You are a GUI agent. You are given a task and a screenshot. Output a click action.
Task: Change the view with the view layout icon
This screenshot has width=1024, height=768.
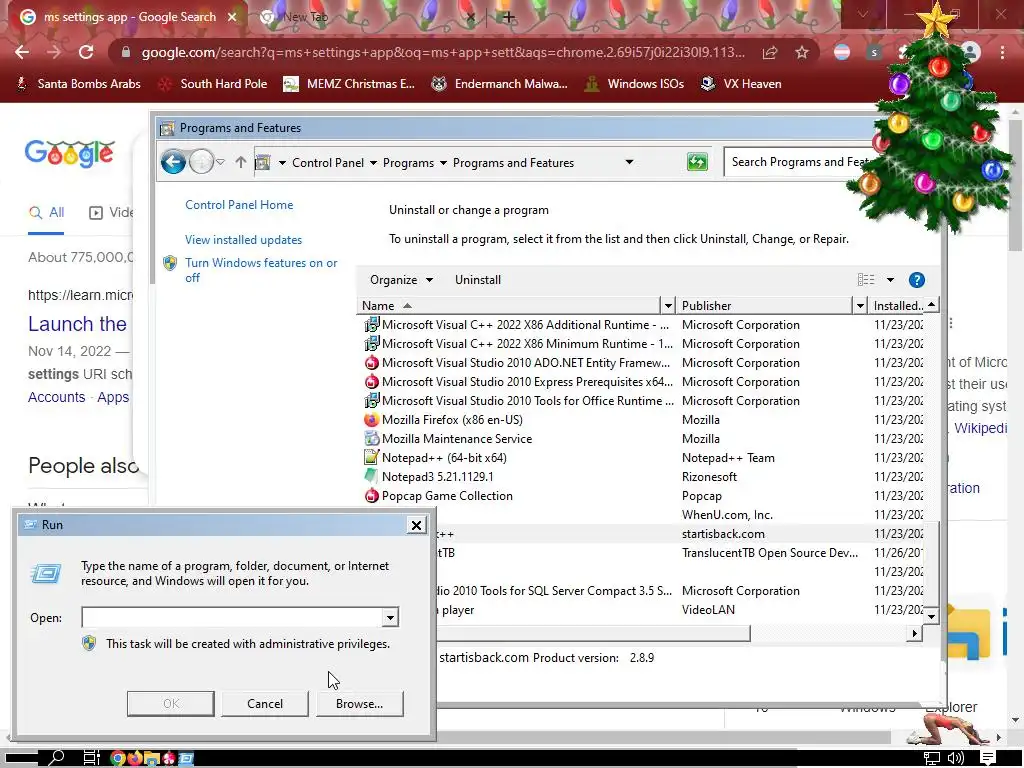coord(865,280)
